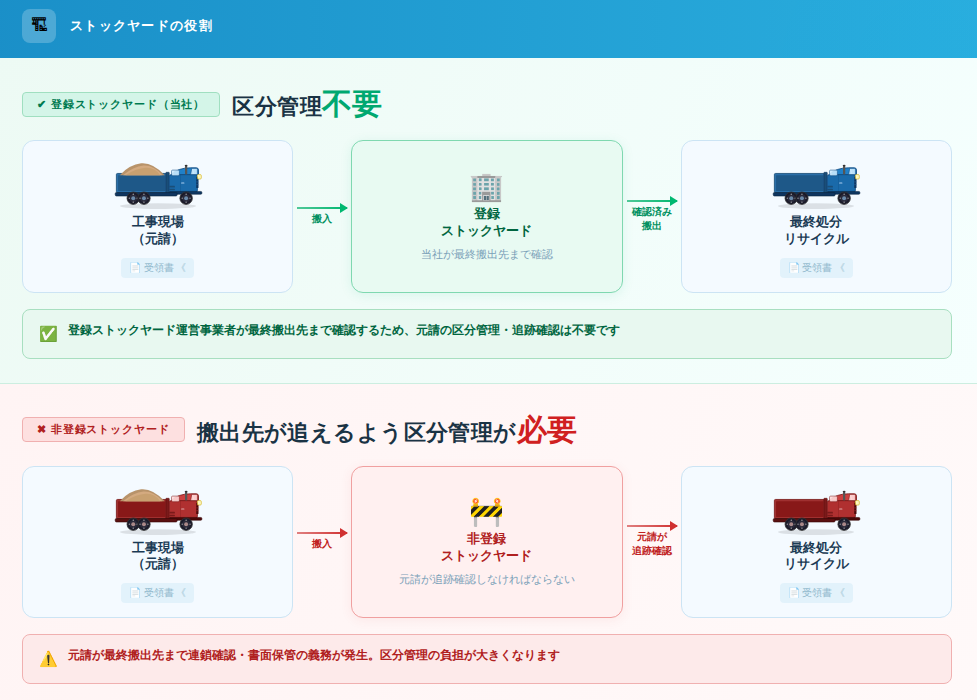The height and width of the screenshot is (700, 977).
Task: Click the green 確認済み搬出 arrow
Action: [x=652, y=202]
